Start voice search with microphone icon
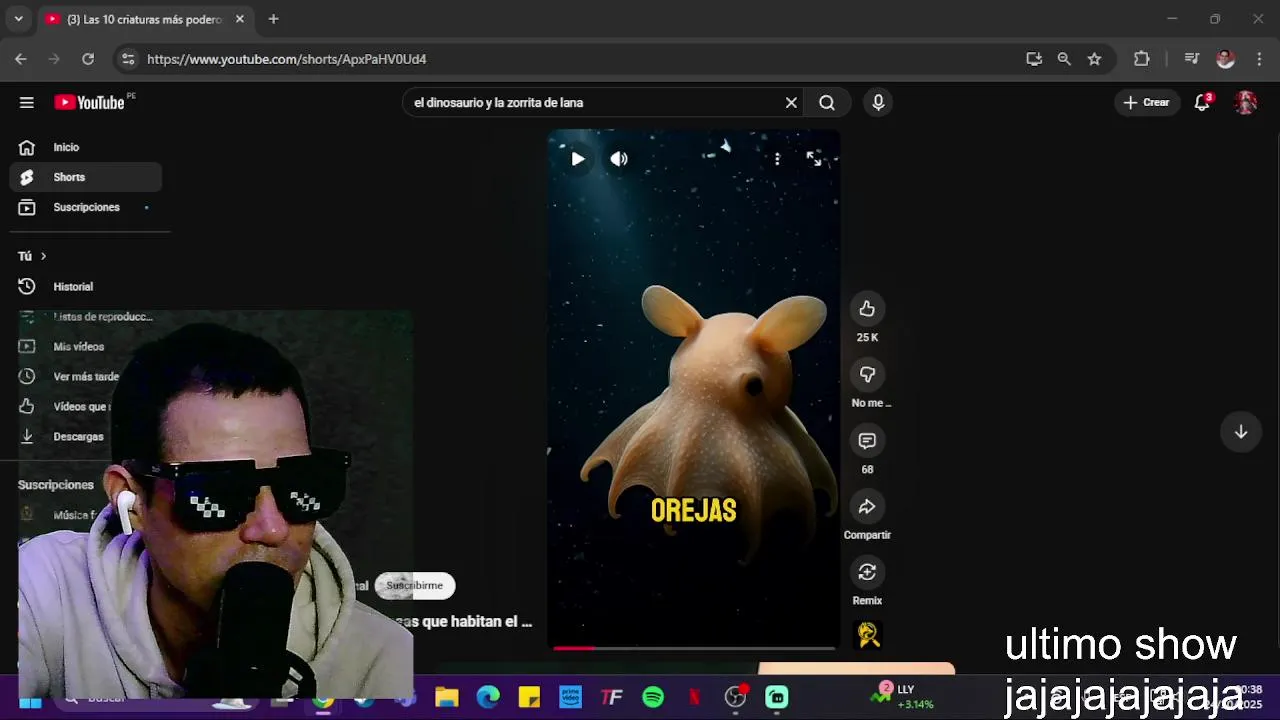 point(878,102)
